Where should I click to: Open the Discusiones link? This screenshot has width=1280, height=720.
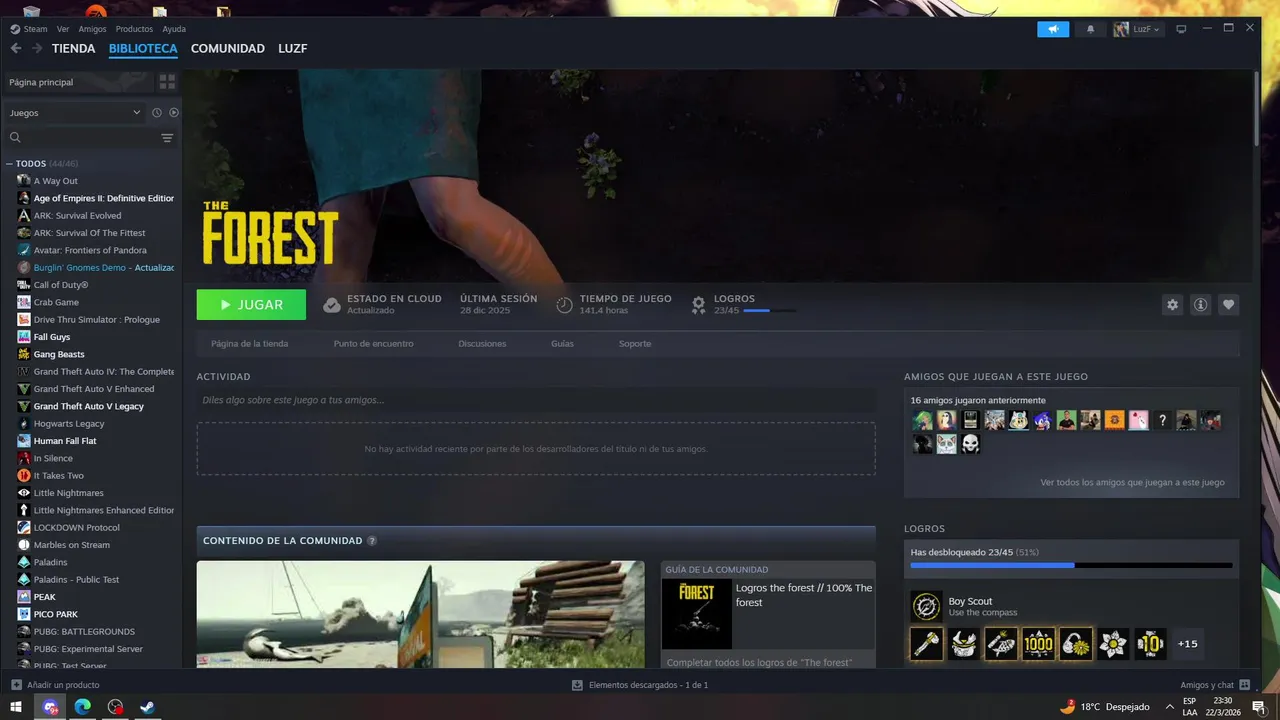point(482,344)
